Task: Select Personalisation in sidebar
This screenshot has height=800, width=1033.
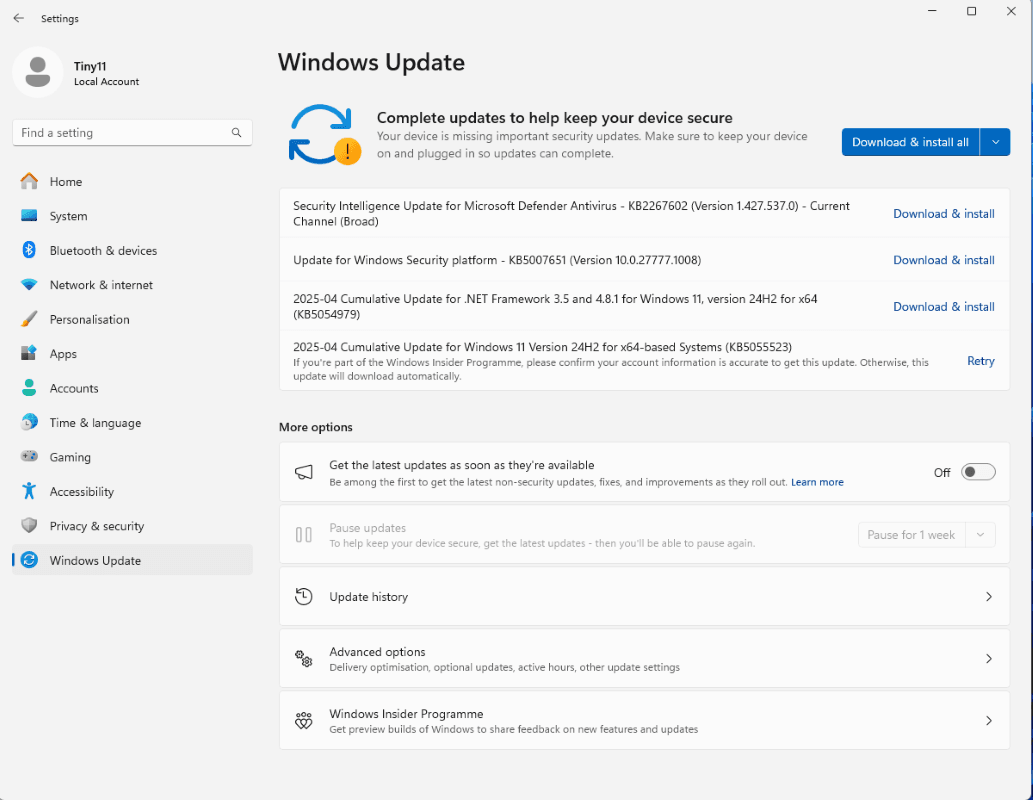Action: pos(132,319)
